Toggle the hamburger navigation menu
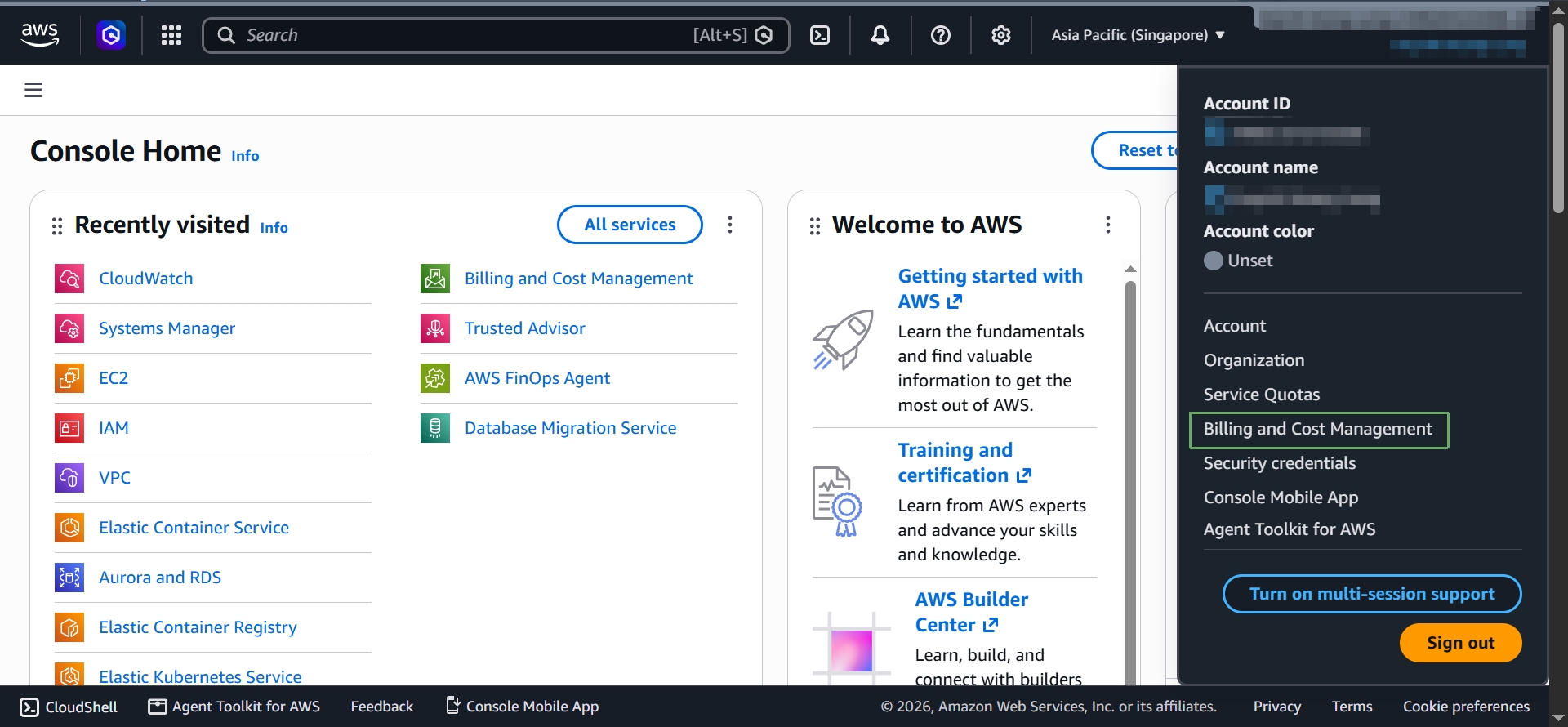Screen dimensions: 1568x727 (x=33, y=90)
